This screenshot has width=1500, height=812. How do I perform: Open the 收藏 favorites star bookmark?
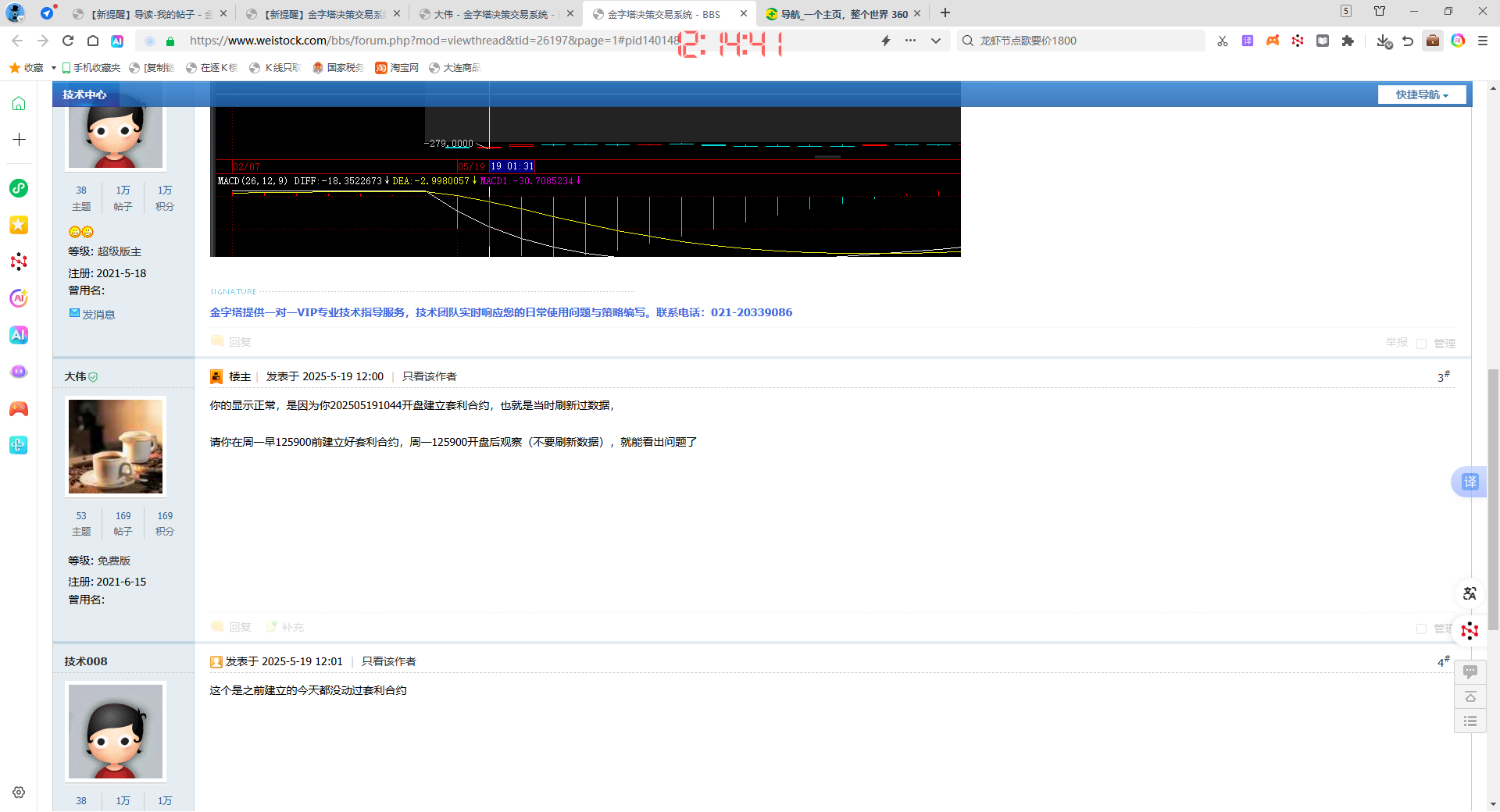point(26,68)
